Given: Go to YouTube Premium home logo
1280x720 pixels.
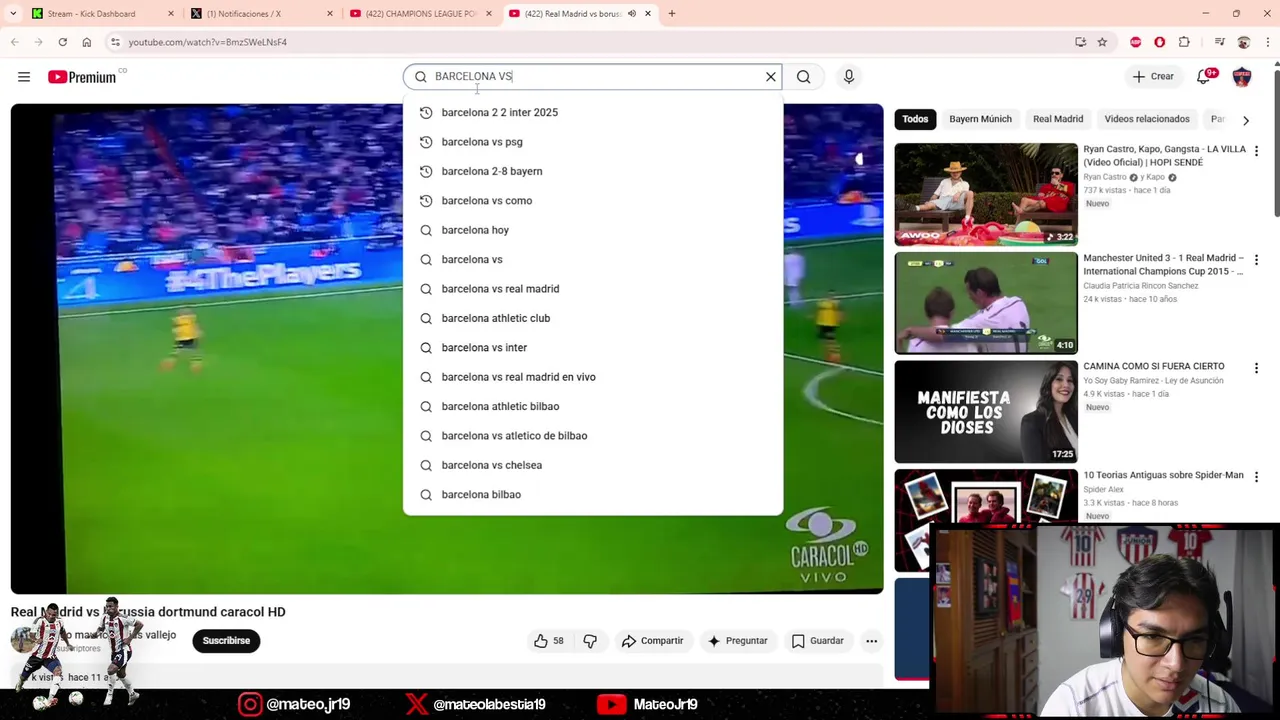Looking at the screenshot, I should 82,77.
